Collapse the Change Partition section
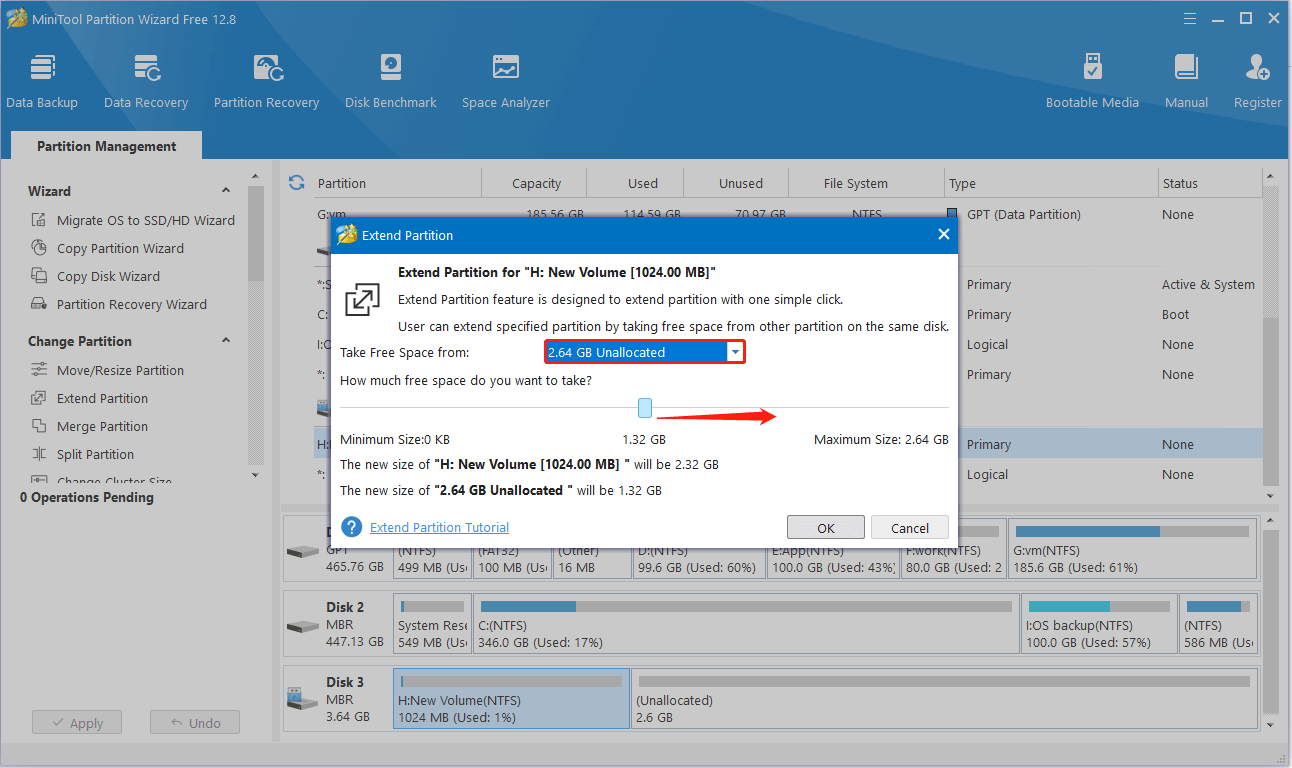Viewport: 1292px width, 768px height. [226, 341]
